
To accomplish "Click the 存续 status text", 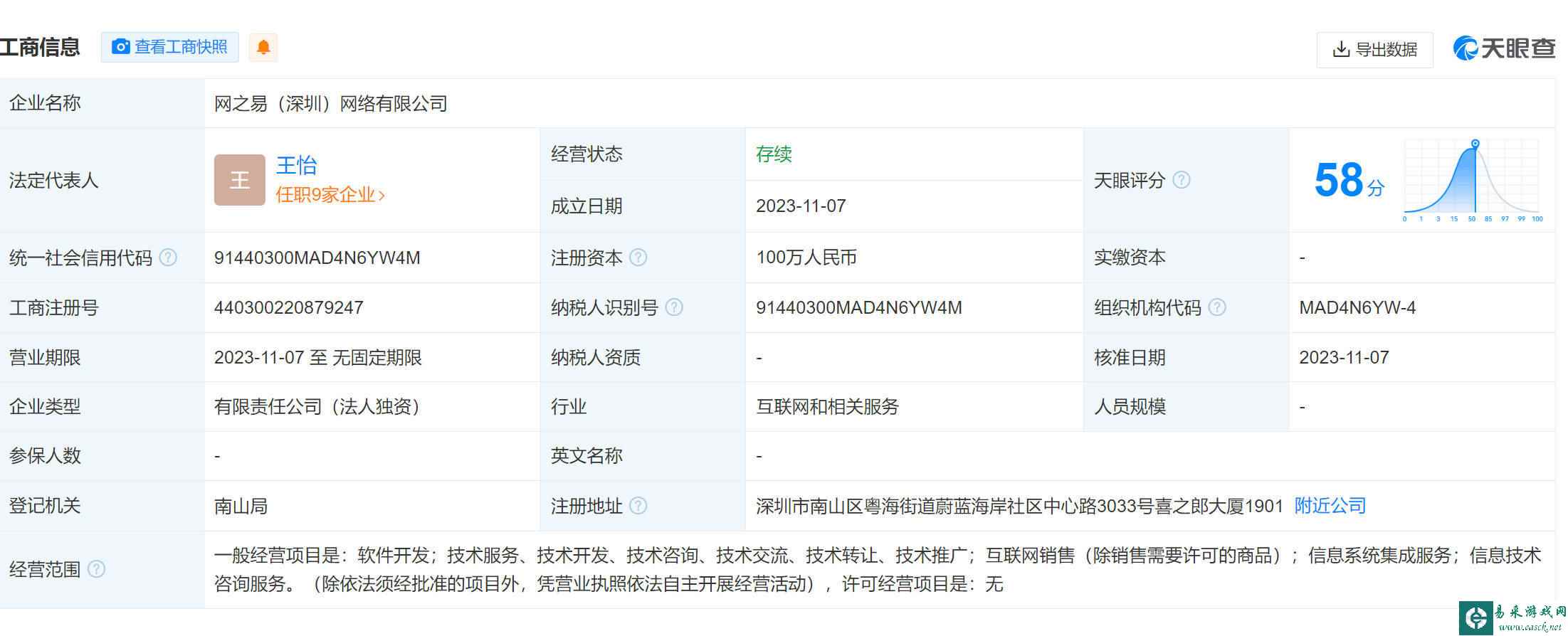I will click(774, 154).
